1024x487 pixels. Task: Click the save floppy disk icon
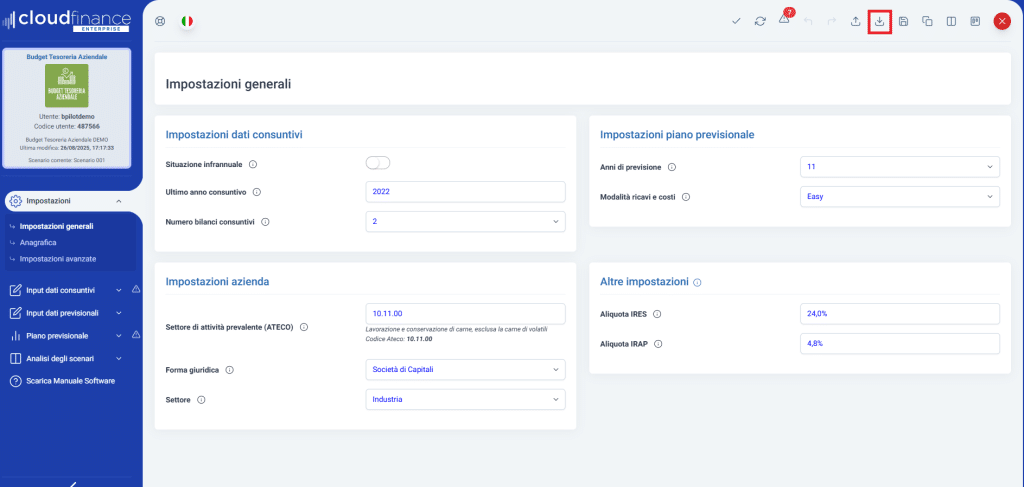904,22
